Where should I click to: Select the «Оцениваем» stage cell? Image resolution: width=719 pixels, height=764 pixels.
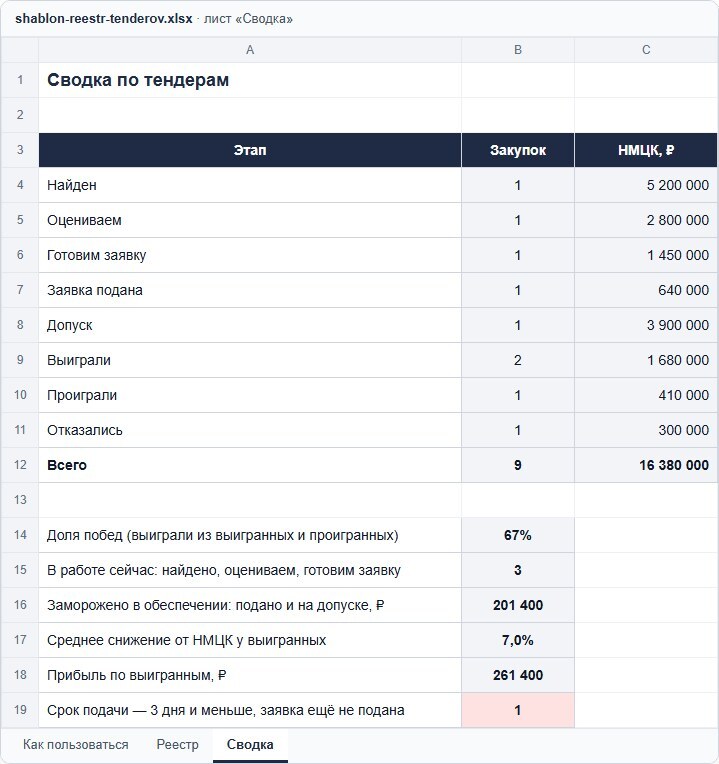pos(250,220)
